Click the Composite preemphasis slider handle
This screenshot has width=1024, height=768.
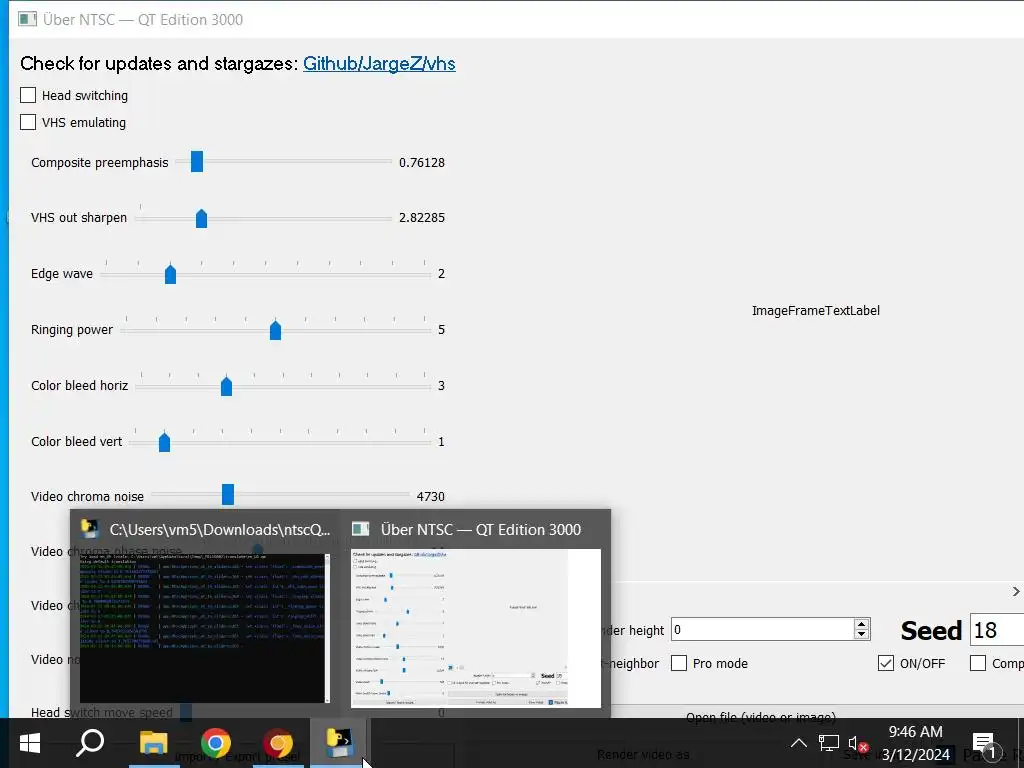pos(197,161)
